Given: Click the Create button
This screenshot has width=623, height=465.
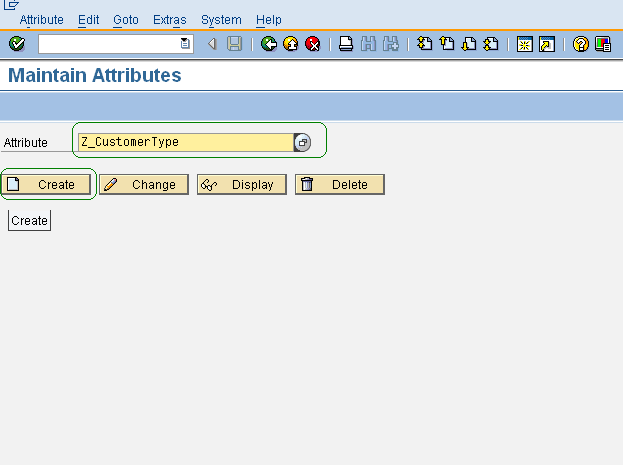Looking at the screenshot, I should coord(46,184).
